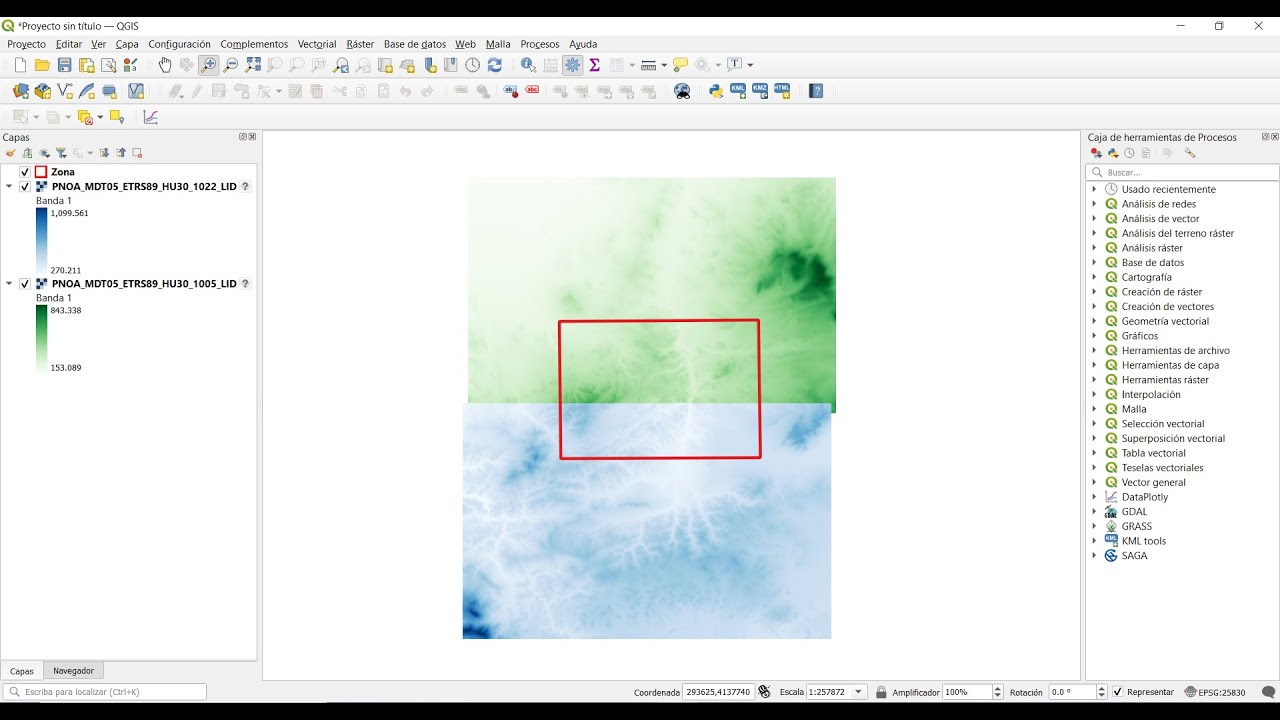This screenshot has width=1280, height=720.
Task: Refresh the map canvas with blue arrows icon
Action: point(494,65)
